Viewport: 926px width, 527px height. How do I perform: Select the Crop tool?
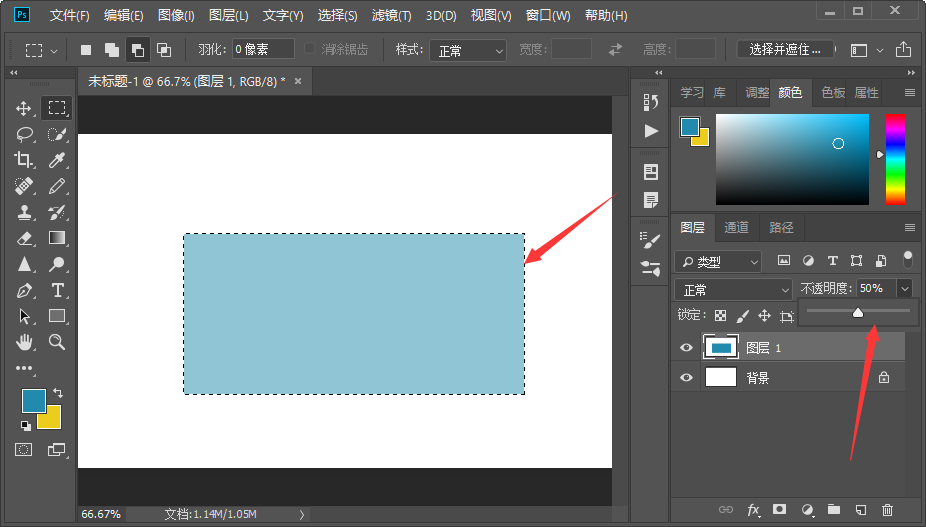click(24, 160)
